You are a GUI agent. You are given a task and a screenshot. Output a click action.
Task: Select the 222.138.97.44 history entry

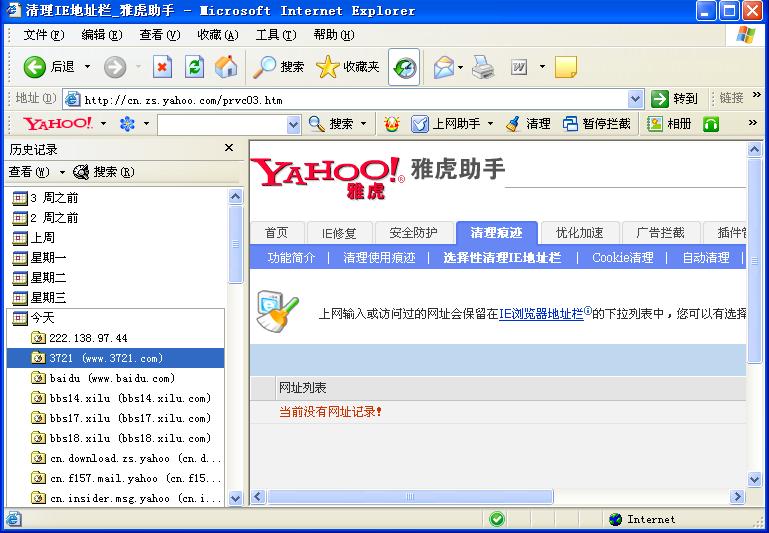[x=79, y=338]
